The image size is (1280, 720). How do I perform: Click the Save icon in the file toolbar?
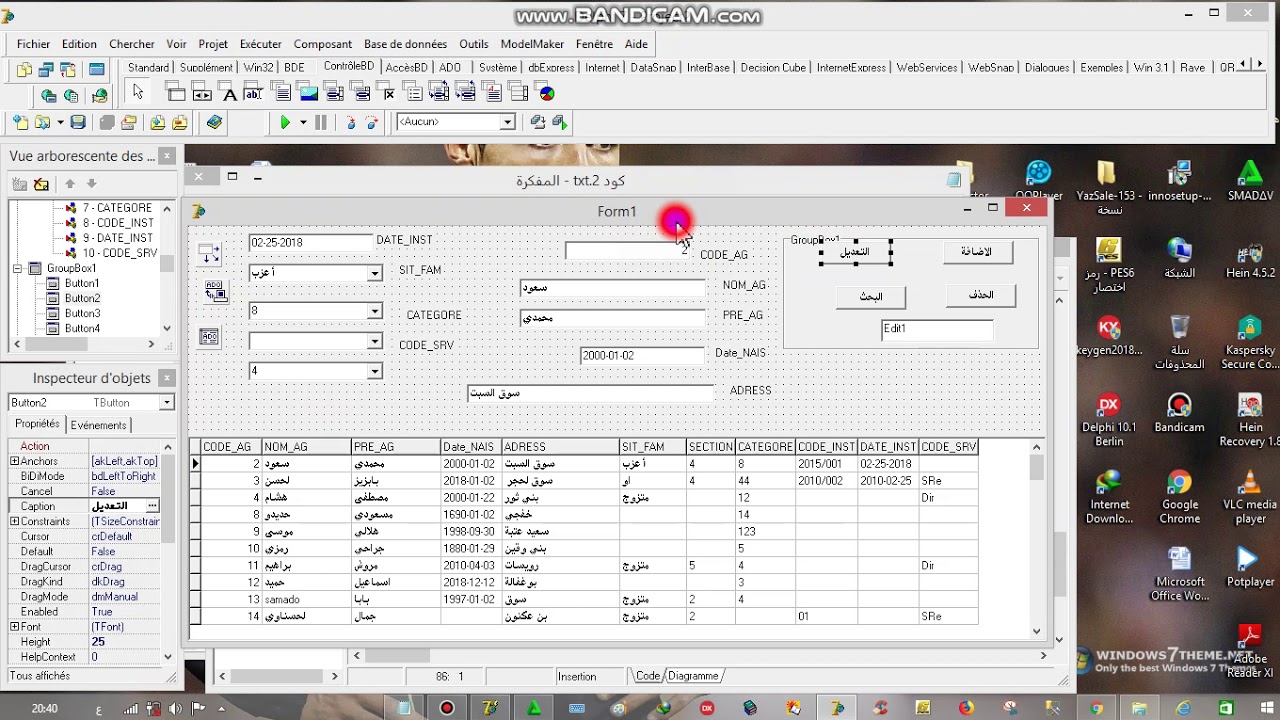(78, 123)
